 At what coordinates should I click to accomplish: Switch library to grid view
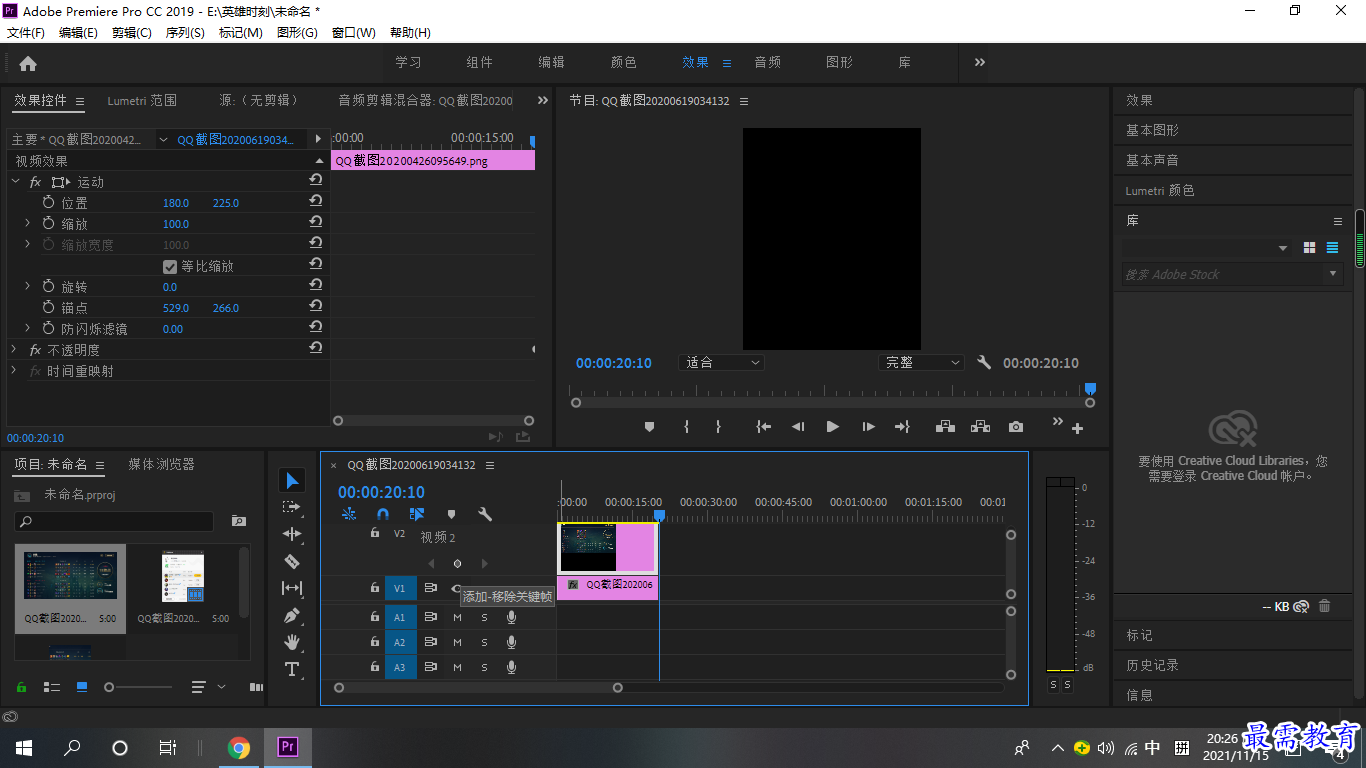[1310, 248]
